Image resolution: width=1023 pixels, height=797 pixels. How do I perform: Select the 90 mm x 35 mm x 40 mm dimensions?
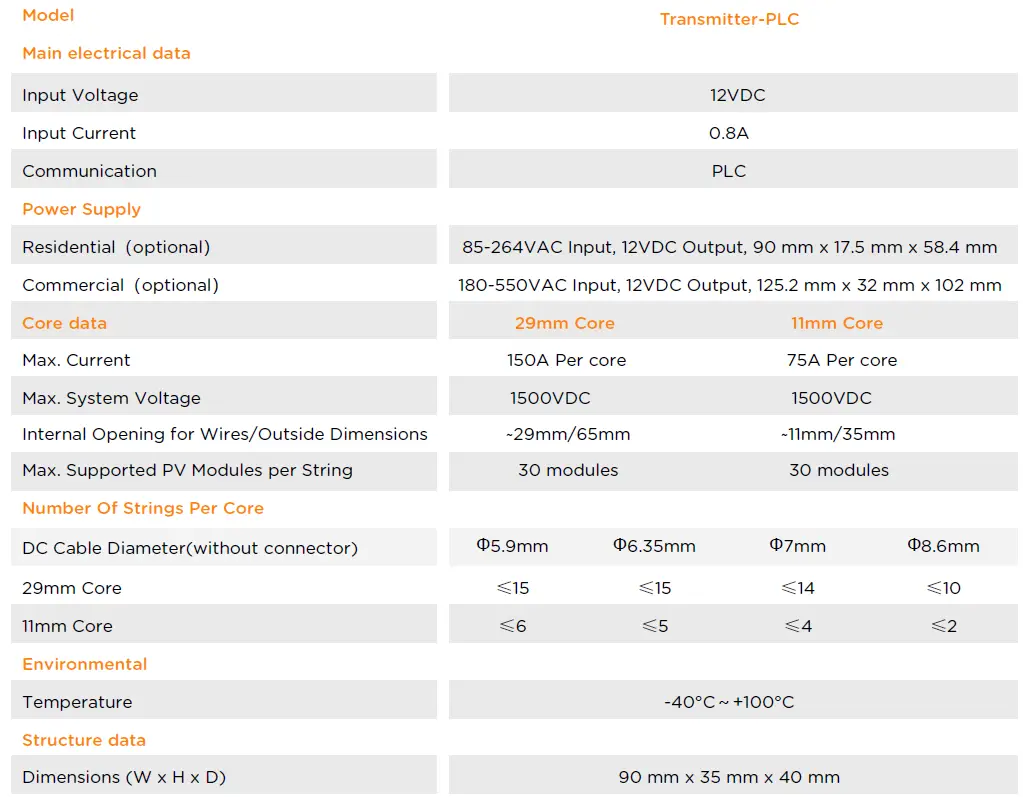click(729, 777)
